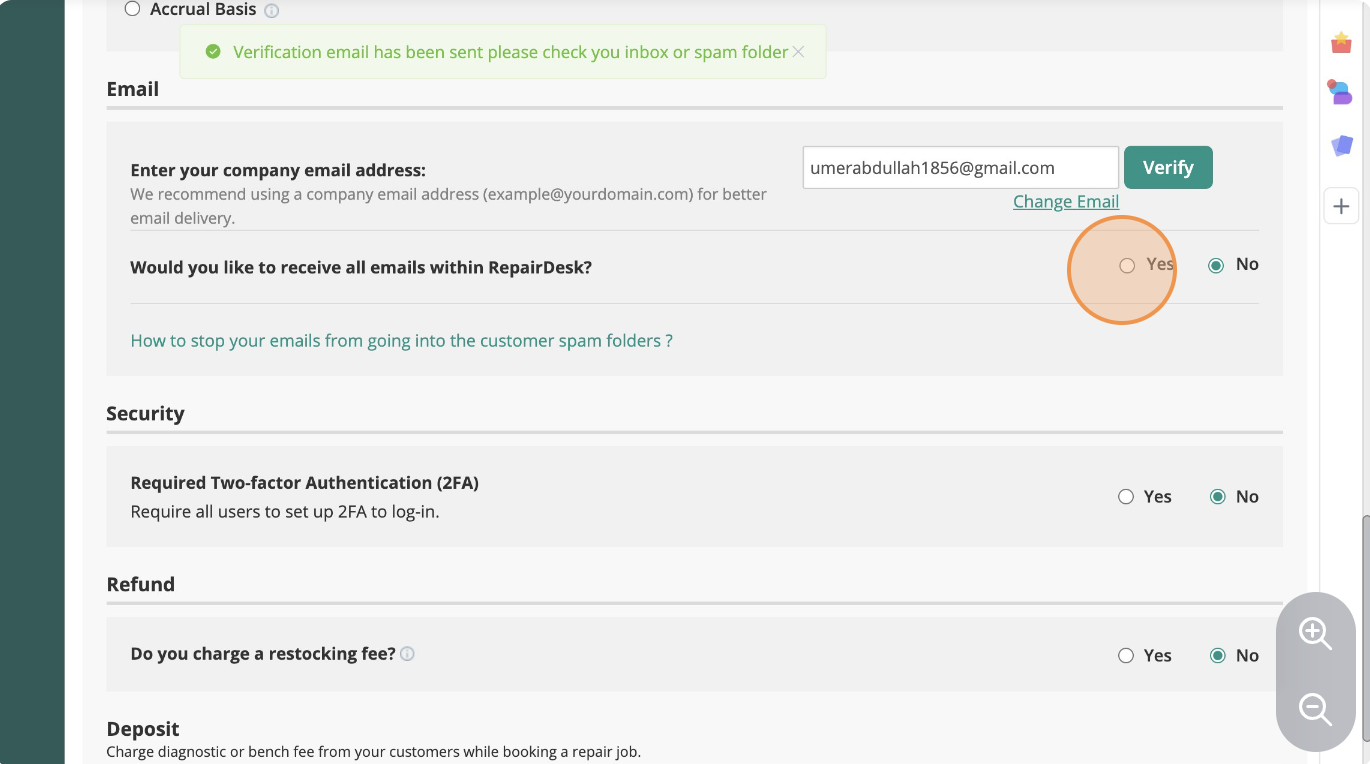Dismiss the verification email notification
1370x764 pixels.
[x=798, y=52]
